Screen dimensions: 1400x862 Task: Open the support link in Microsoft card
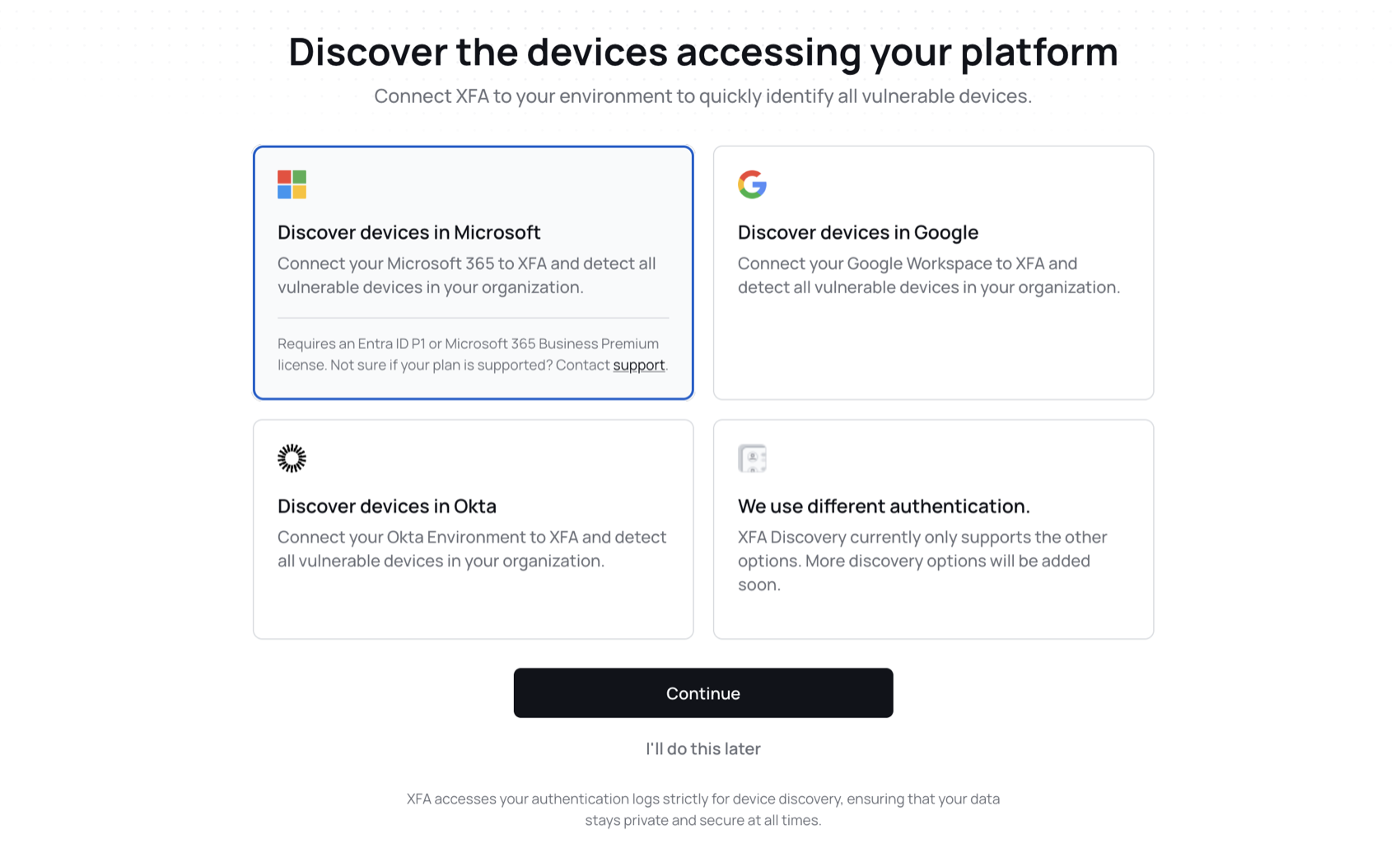coord(638,365)
